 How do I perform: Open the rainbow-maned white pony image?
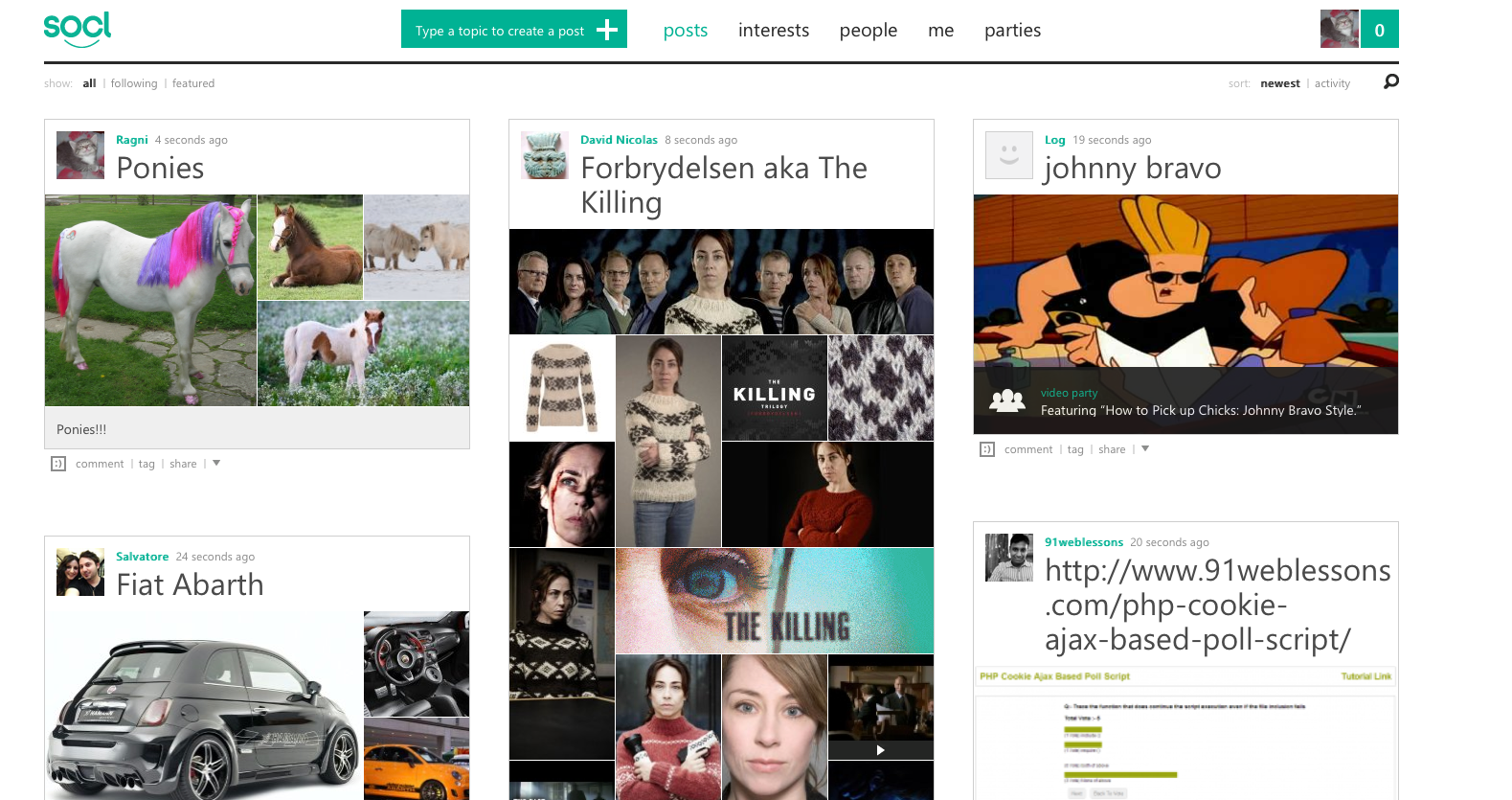[x=150, y=301]
